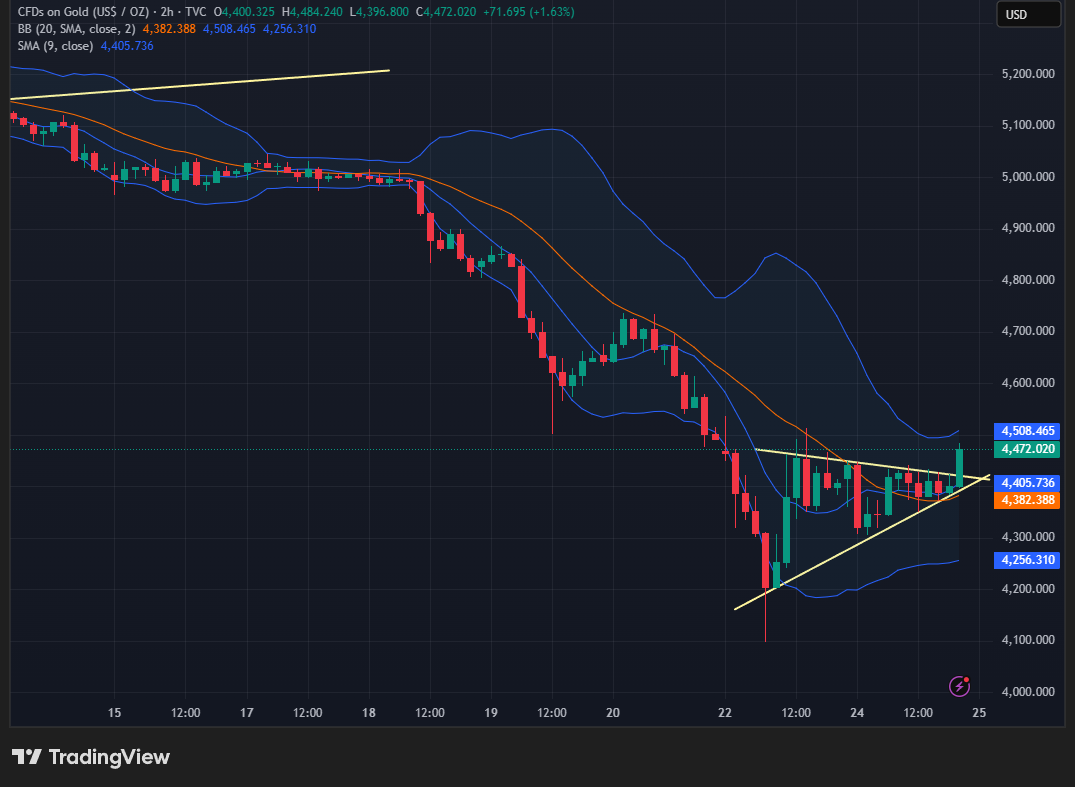Click the 4,000.000 price axis label
This screenshot has height=787, width=1075.
pyautogui.click(x=1029, y=692)
